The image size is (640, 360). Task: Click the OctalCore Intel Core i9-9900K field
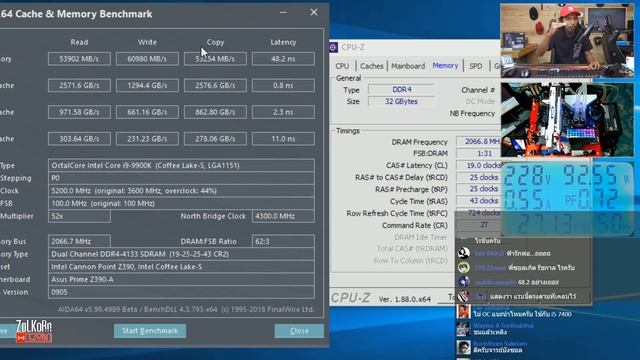tap(181, 165)
